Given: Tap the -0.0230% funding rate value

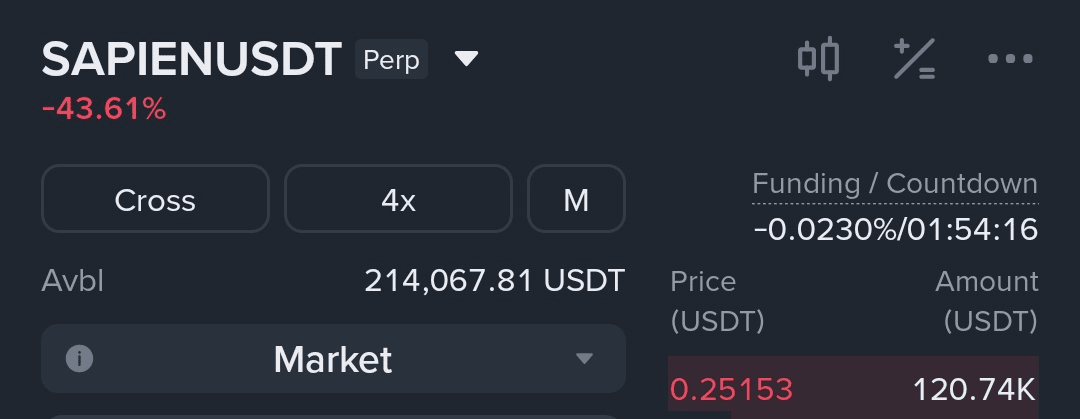Looking at the screenshot, I should click(825, 230).
